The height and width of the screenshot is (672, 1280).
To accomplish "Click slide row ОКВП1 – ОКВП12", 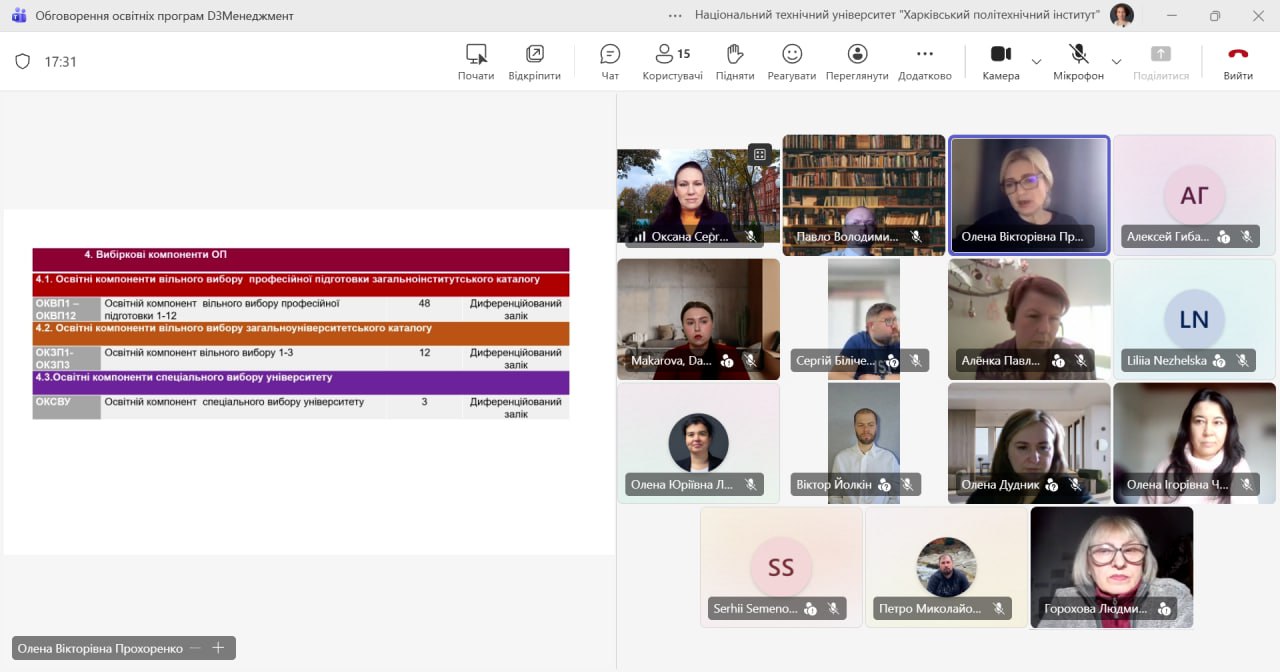I will click(x=301, y=309).
